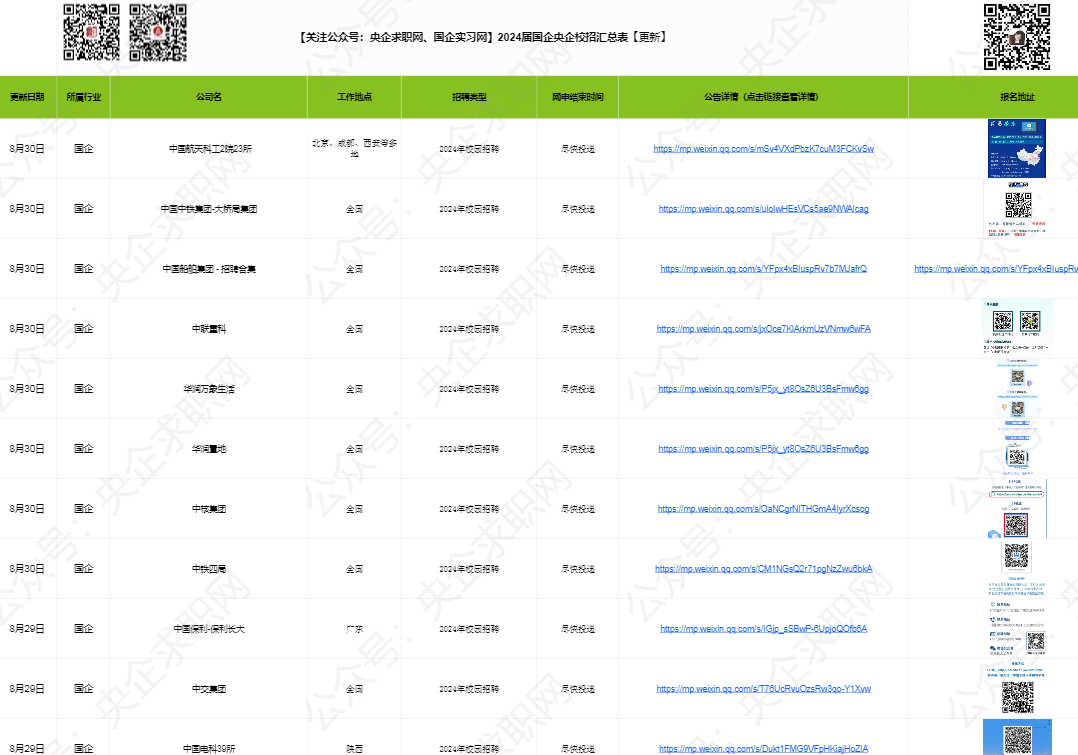Open the signup QR image for 中国中铁集团-大桥局集团

tap(1018, 208)
